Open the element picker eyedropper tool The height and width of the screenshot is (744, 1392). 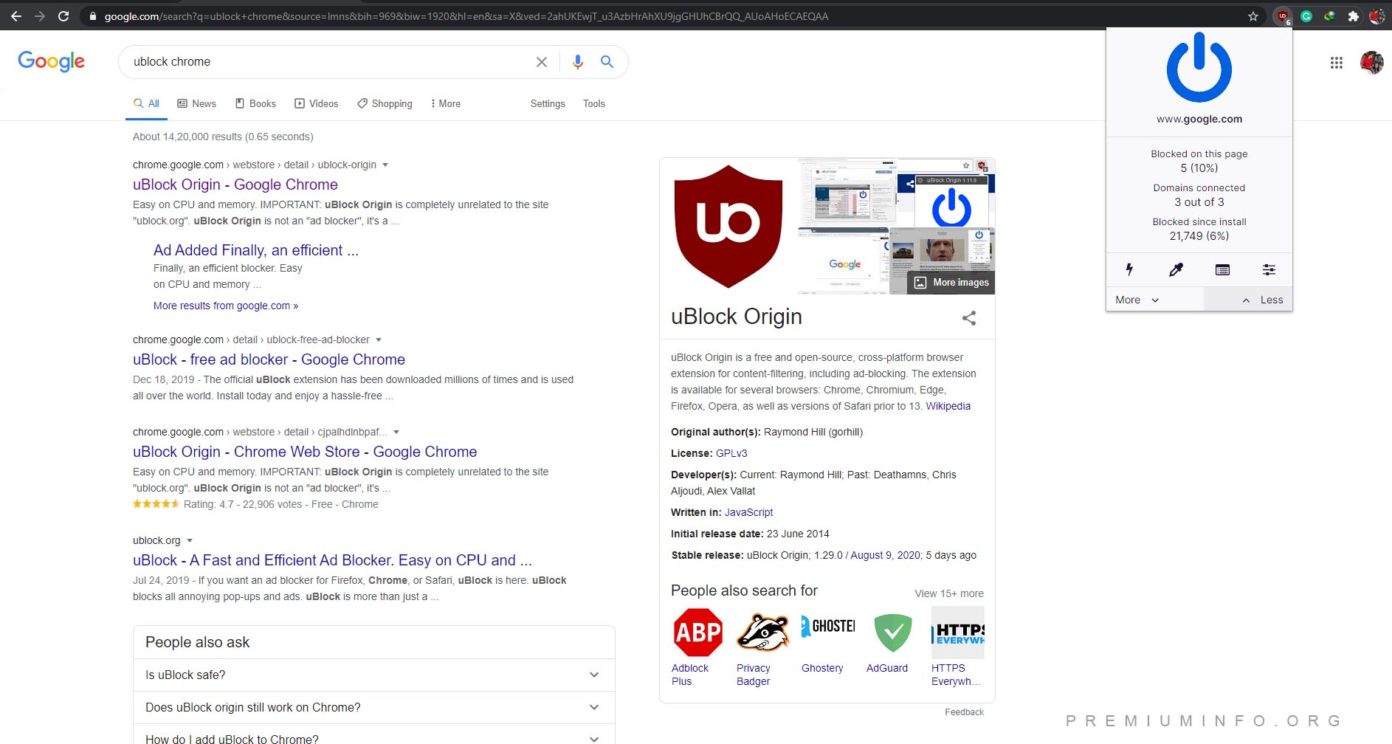pos(1176,270)
